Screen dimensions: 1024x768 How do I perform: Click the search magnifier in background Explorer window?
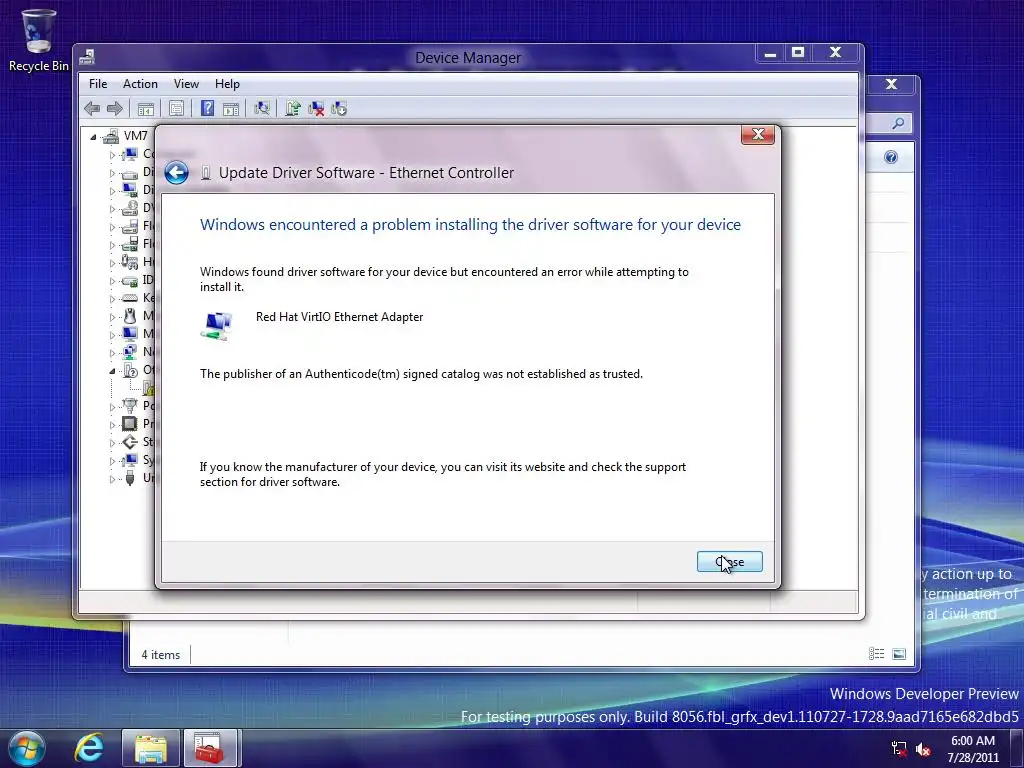point(899,123)
